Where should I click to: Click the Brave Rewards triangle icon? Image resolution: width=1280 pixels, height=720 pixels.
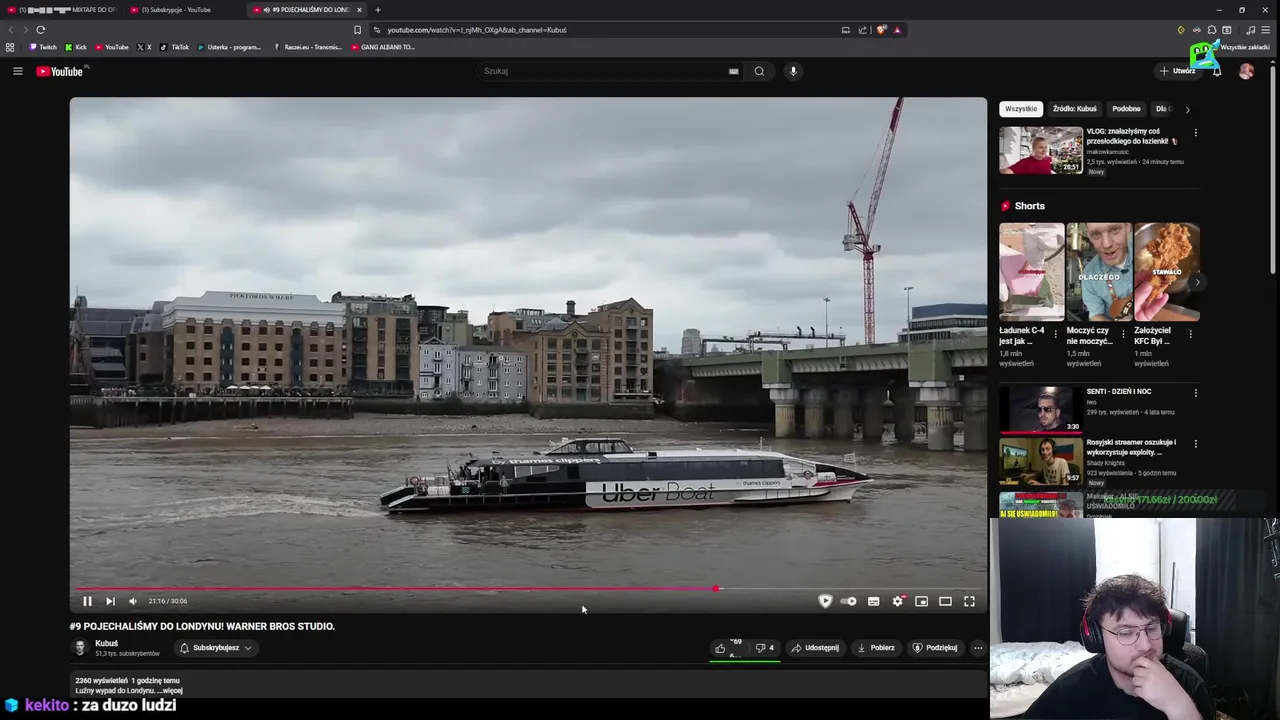(x=897, y=30)
